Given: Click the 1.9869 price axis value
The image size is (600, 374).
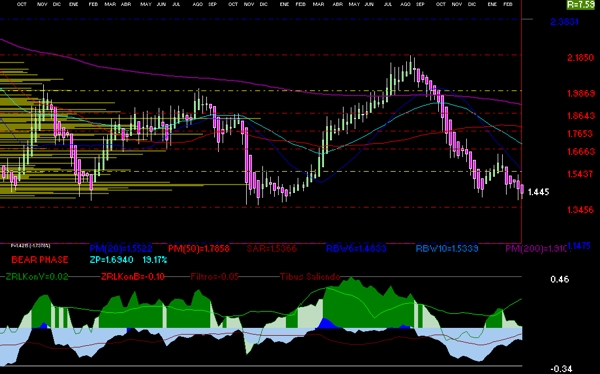Looking at the screenshot, I should [x=581, y=93].
